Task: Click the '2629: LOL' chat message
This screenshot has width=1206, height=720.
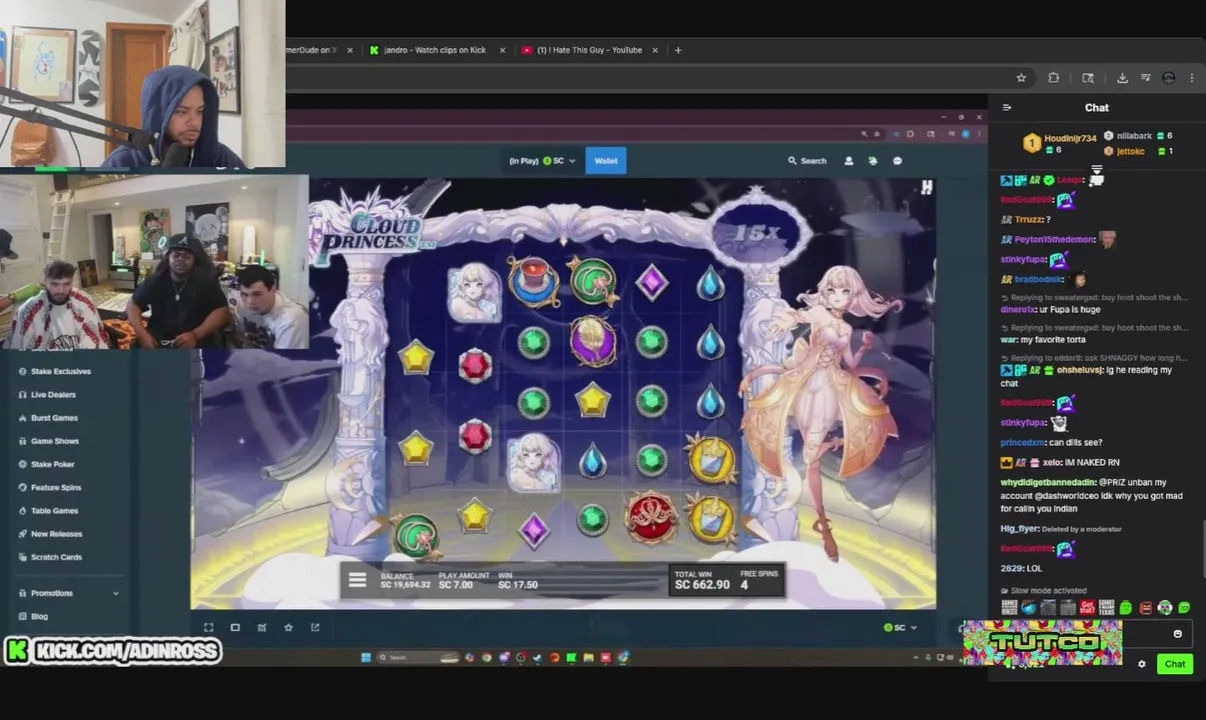Action: [x=1021, y=568]
